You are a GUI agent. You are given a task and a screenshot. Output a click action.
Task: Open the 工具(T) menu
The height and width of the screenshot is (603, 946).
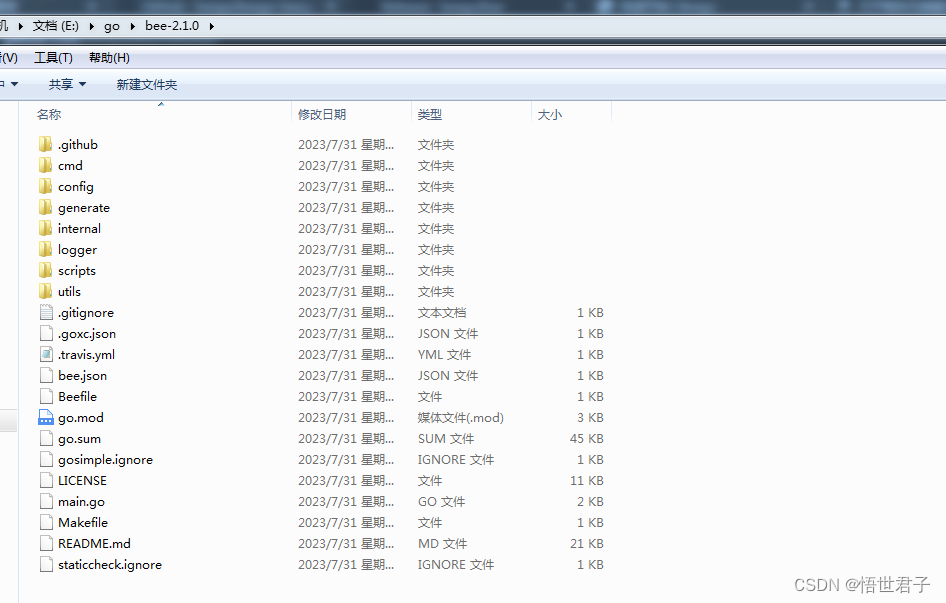(x=53, y=57)
